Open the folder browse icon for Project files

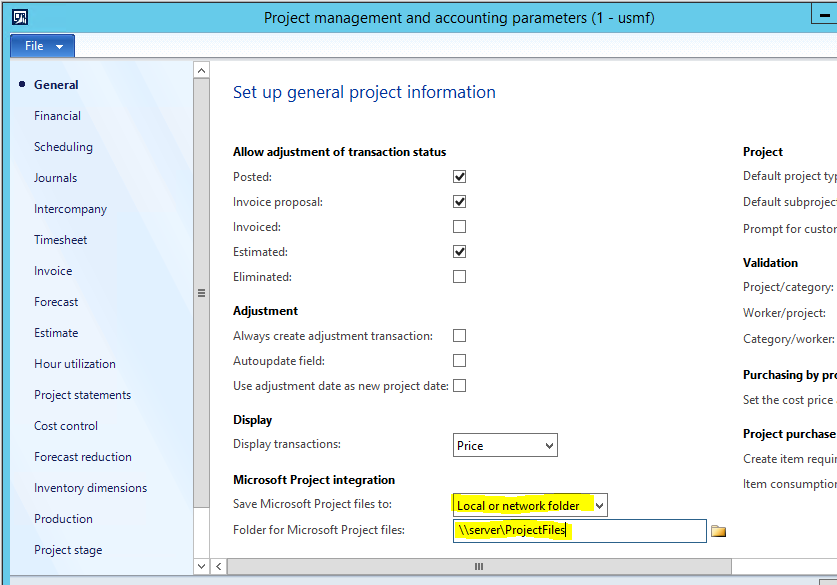718,531
